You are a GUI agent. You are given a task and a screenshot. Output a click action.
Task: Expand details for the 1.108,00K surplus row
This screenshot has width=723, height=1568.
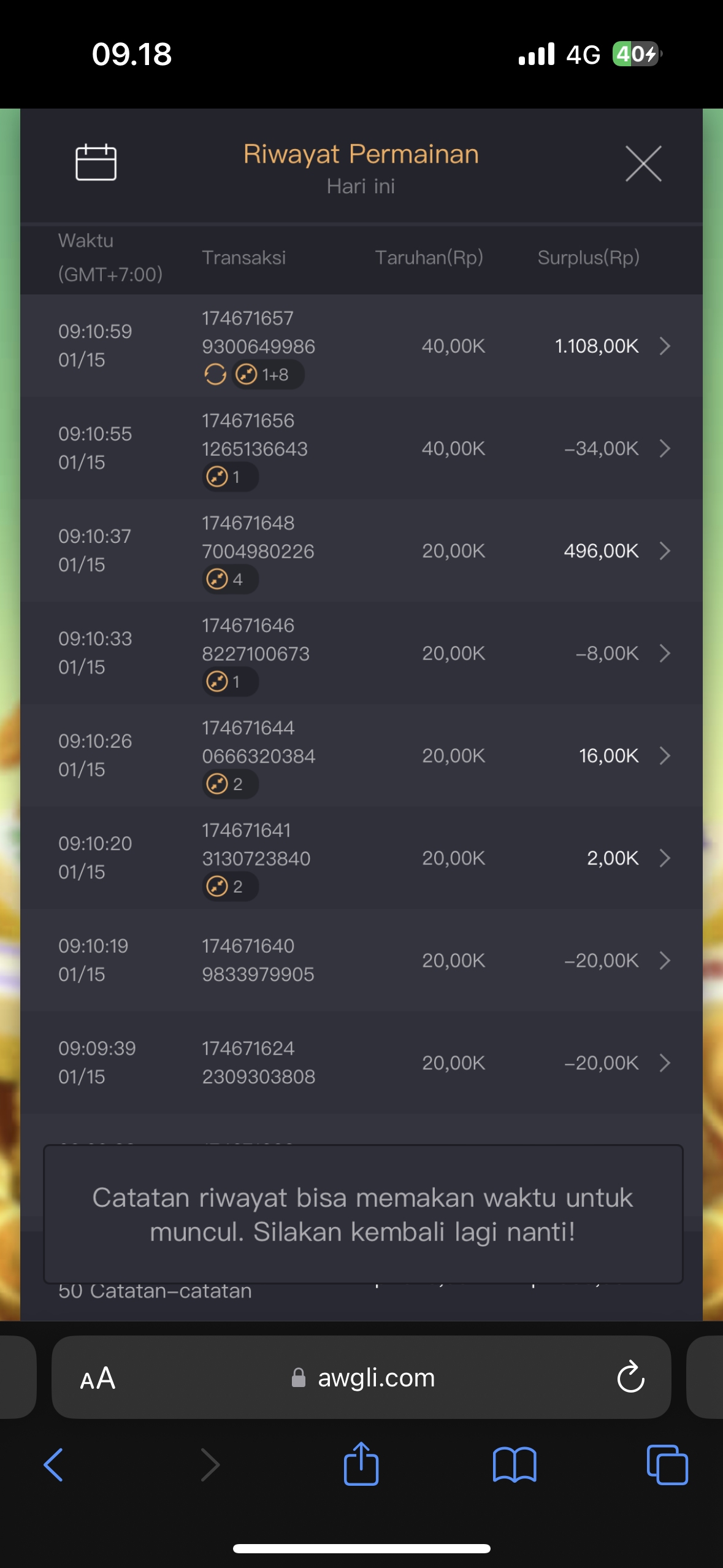(665, 347)
